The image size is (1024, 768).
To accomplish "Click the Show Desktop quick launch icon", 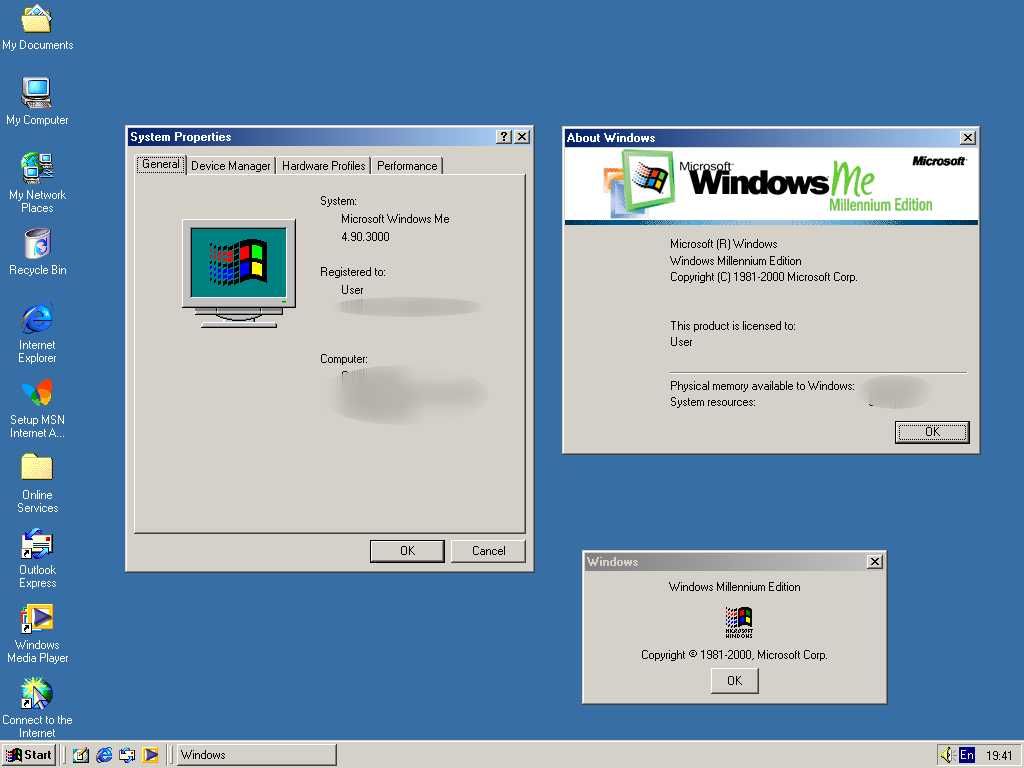I will click(x=81, y=755).
